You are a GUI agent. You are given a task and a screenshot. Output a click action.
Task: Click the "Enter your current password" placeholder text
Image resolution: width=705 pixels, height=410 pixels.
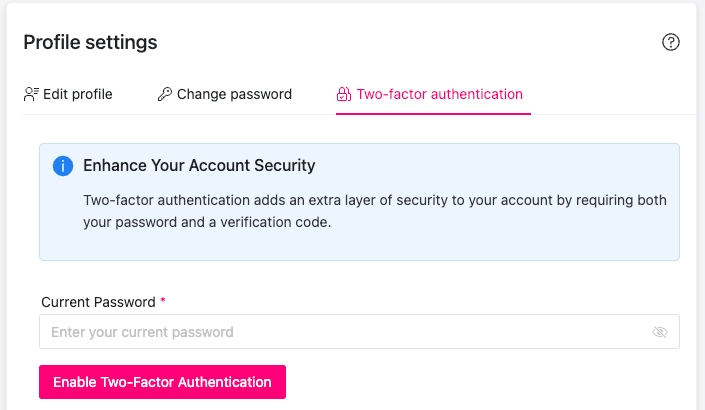click(142, 332)
